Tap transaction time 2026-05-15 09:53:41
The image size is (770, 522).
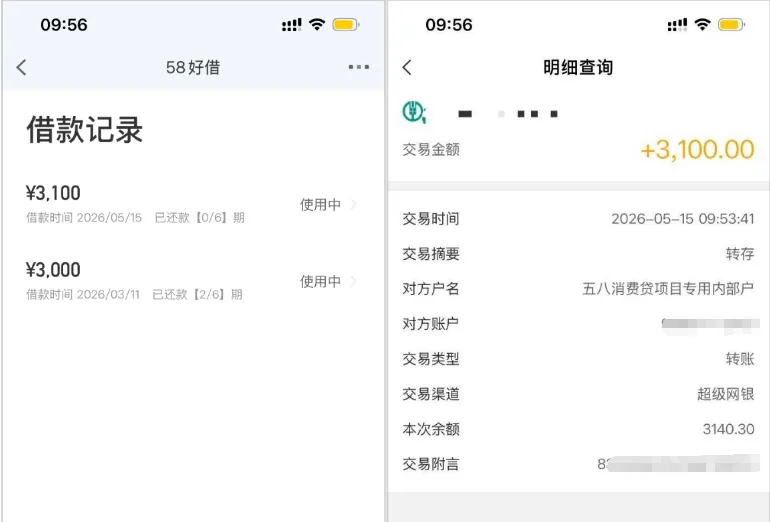(x=683, y=219)
